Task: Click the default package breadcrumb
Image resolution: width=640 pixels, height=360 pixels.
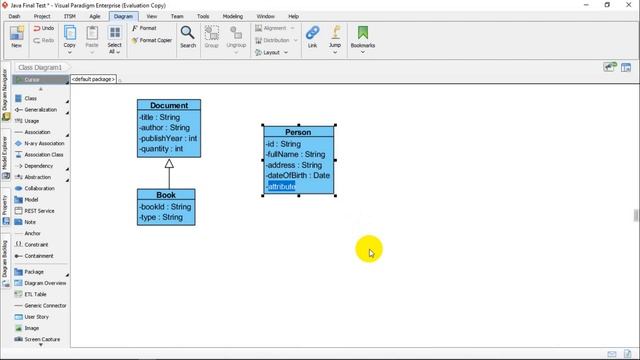Action: click(x=93, y=79)
